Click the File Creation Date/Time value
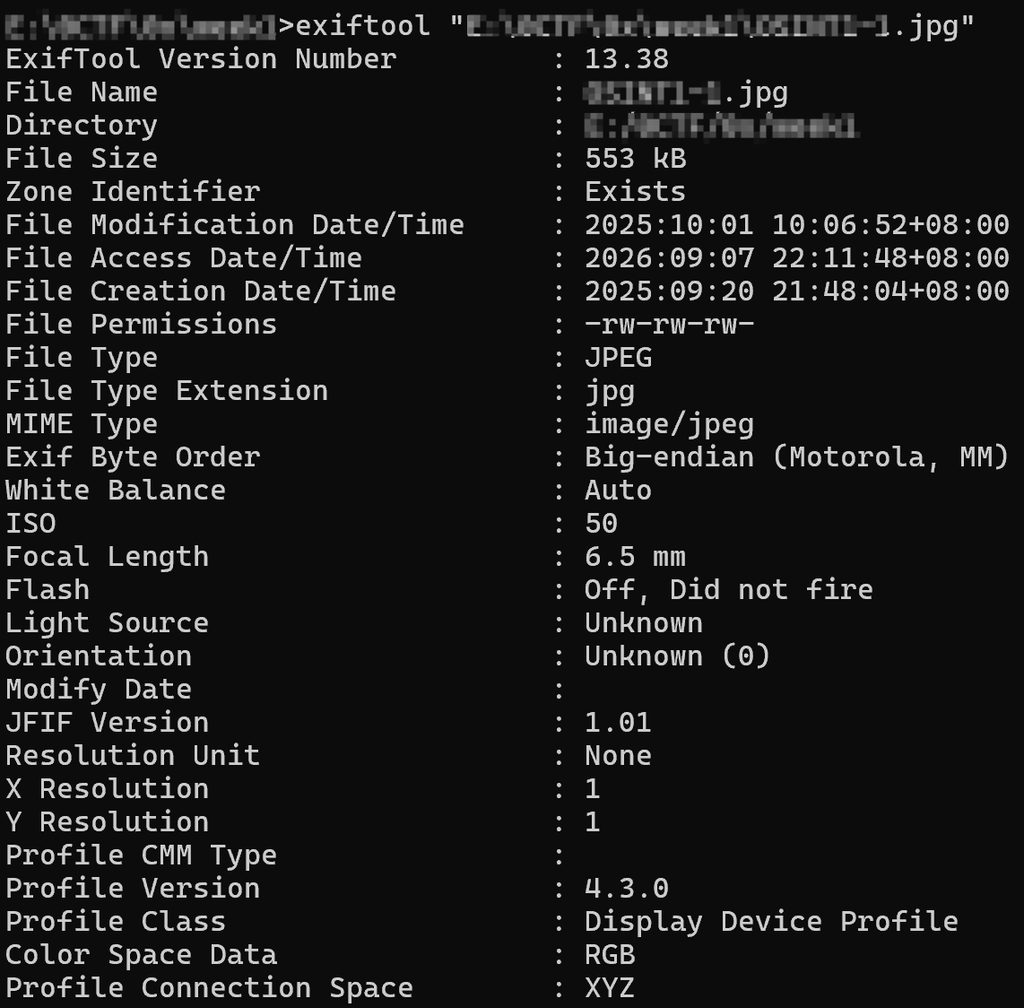The image size is (1024, 1008). click(797, 291)
